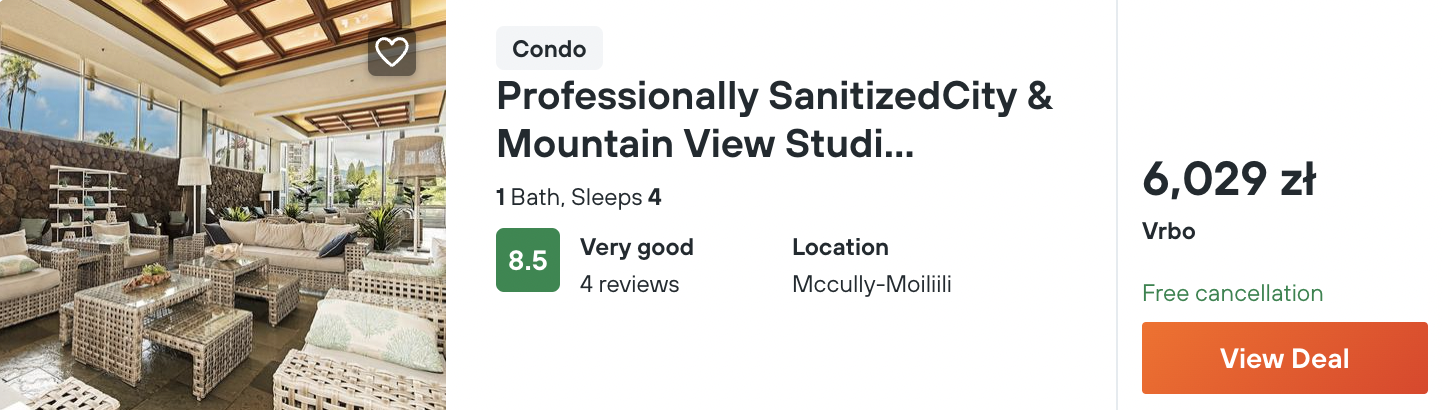The image size is (1442, 410).
Task: Click the 8.5 rating badge
Action: pos(527,261)
